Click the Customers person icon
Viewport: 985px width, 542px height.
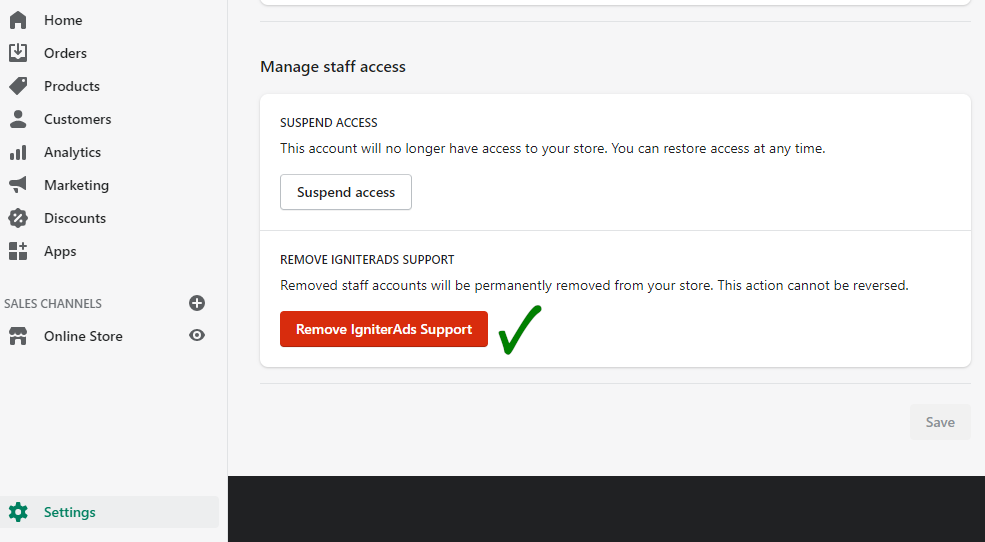[x=18, y=119]
